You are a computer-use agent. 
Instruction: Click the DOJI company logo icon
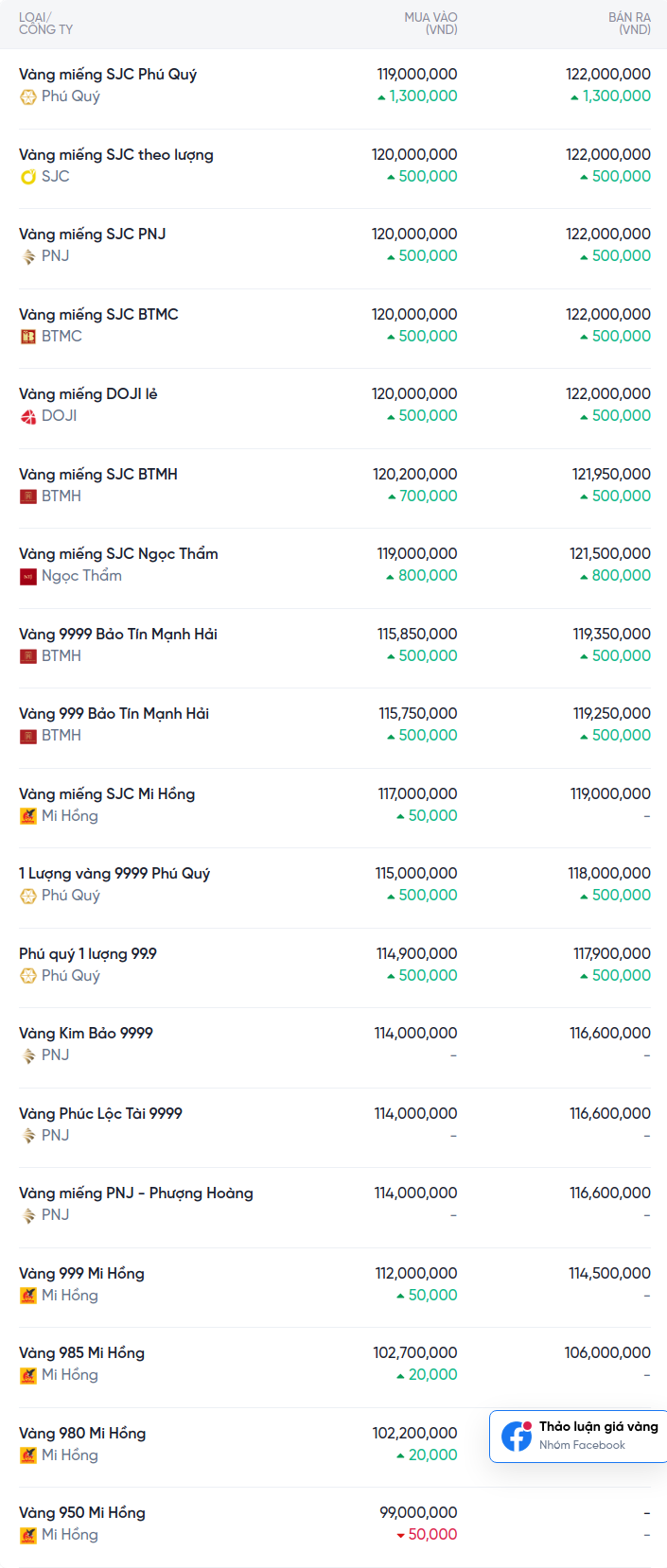point(28,416)
